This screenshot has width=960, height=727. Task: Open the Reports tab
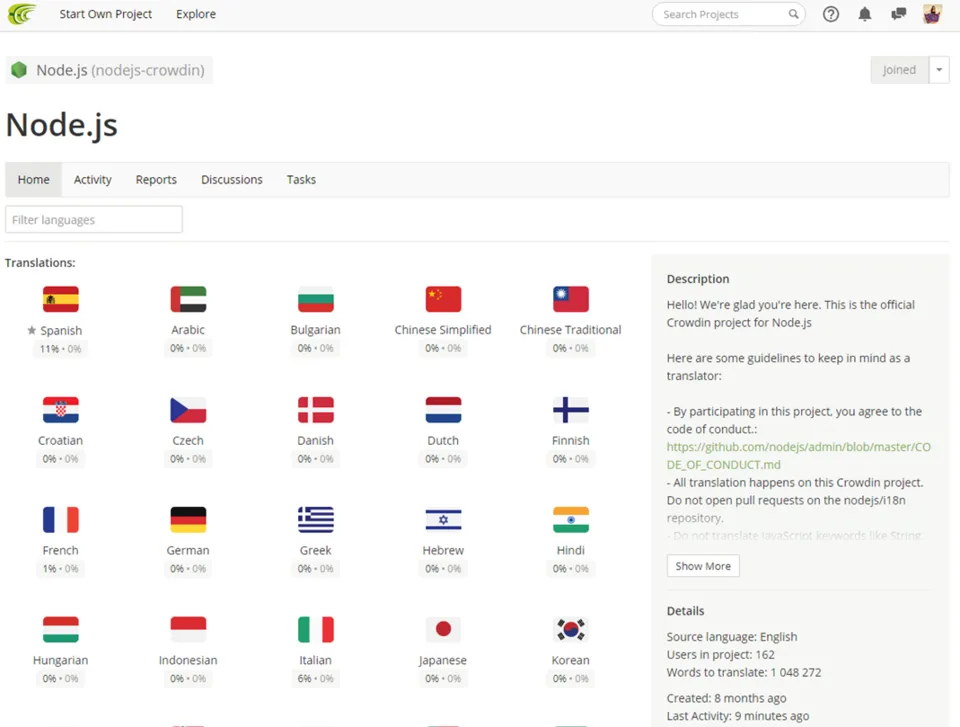pyautogui.click(x=156, y=179)
